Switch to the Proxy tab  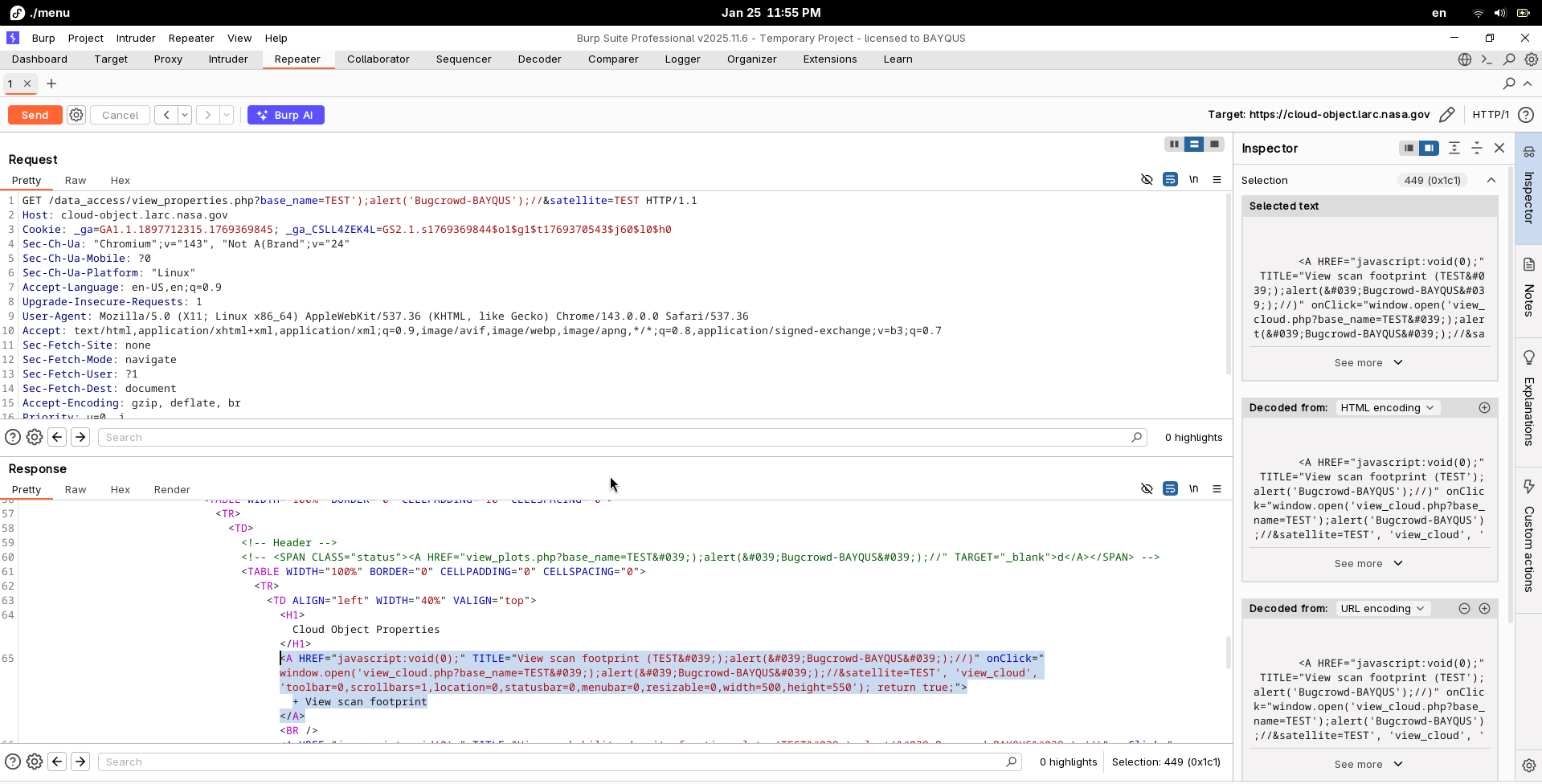click(168, 59)
